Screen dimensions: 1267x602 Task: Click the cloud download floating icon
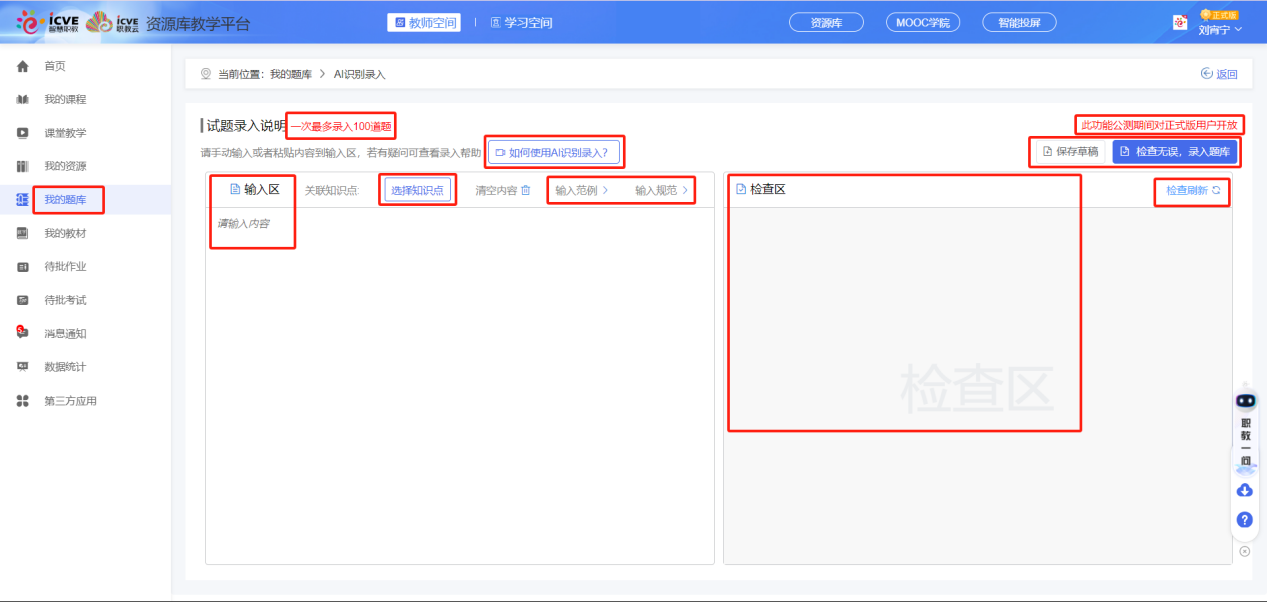click(x=1244, y=490)
